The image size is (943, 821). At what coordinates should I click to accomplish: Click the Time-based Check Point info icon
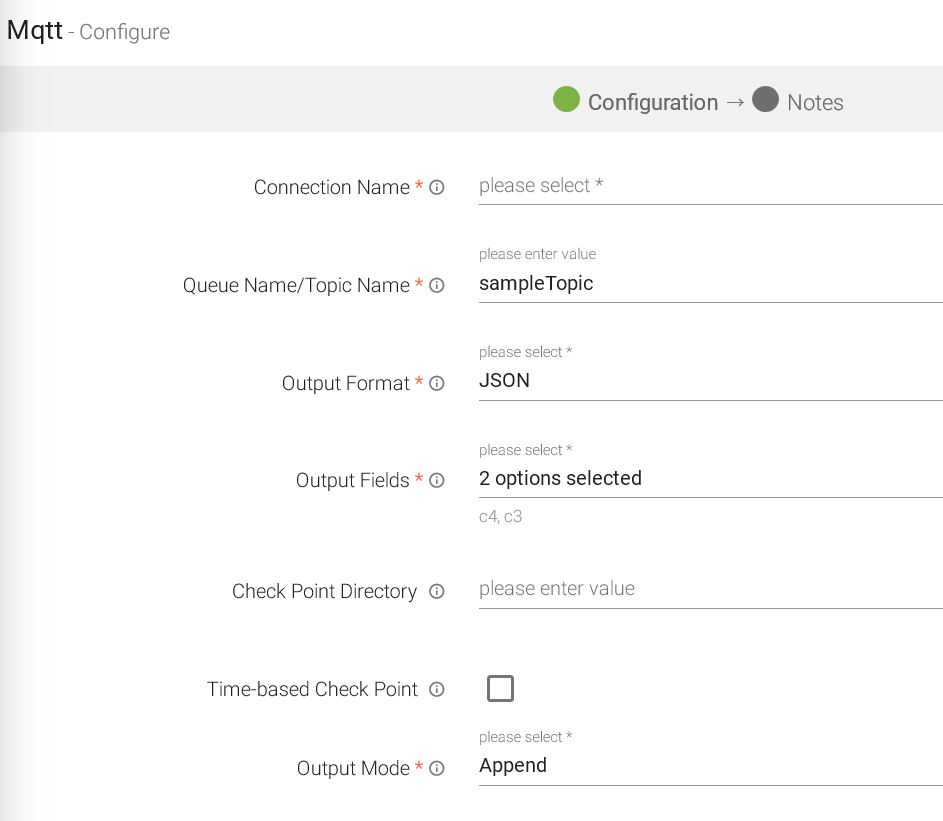tap(437, 690)
